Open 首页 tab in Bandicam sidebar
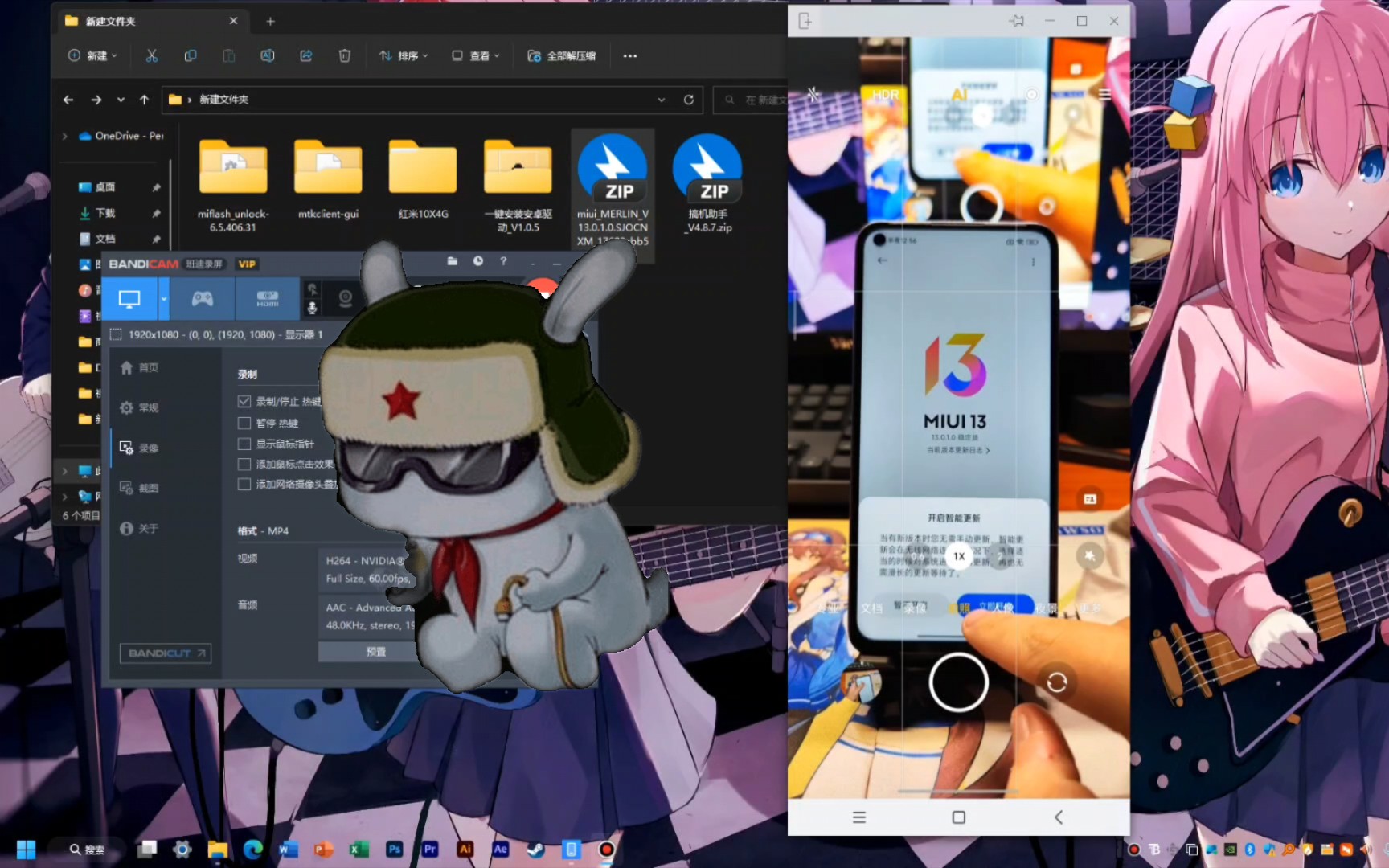The height and width of the screenshot is (868, 1389). [x=140, y=367]
